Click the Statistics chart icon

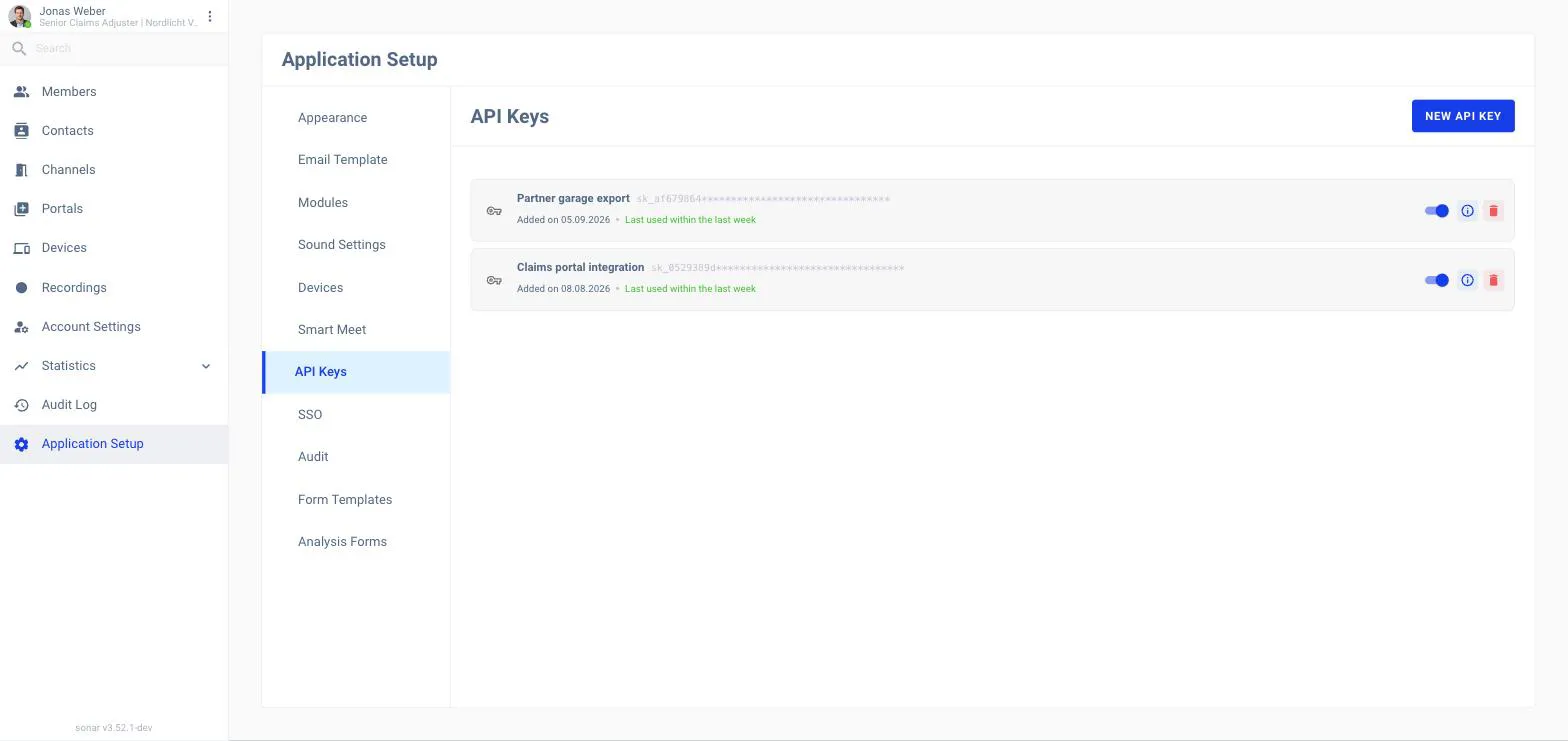pyautogui.click(x=21, y=366)
